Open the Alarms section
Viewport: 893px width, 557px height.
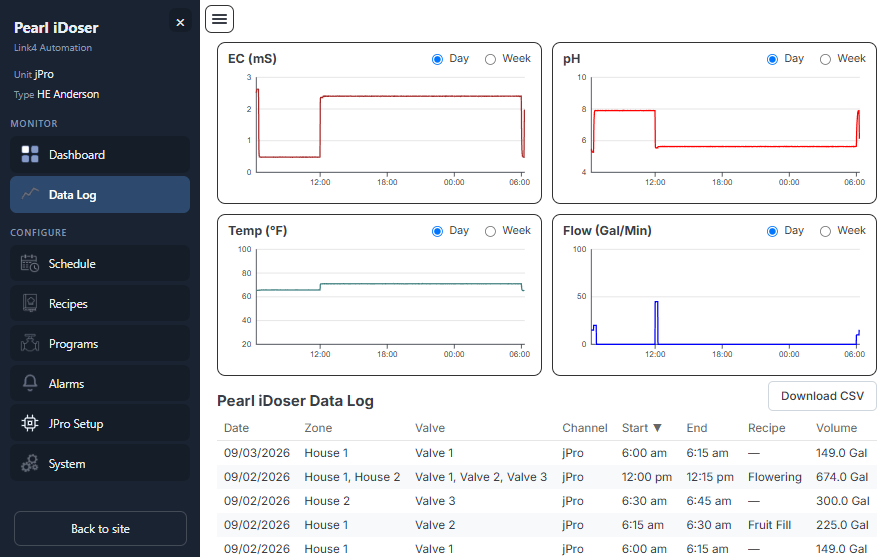pos(100,383)
